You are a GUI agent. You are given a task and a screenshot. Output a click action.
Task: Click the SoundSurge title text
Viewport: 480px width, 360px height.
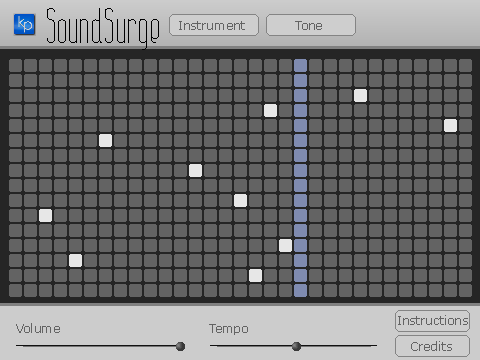(x=103, y=28)
